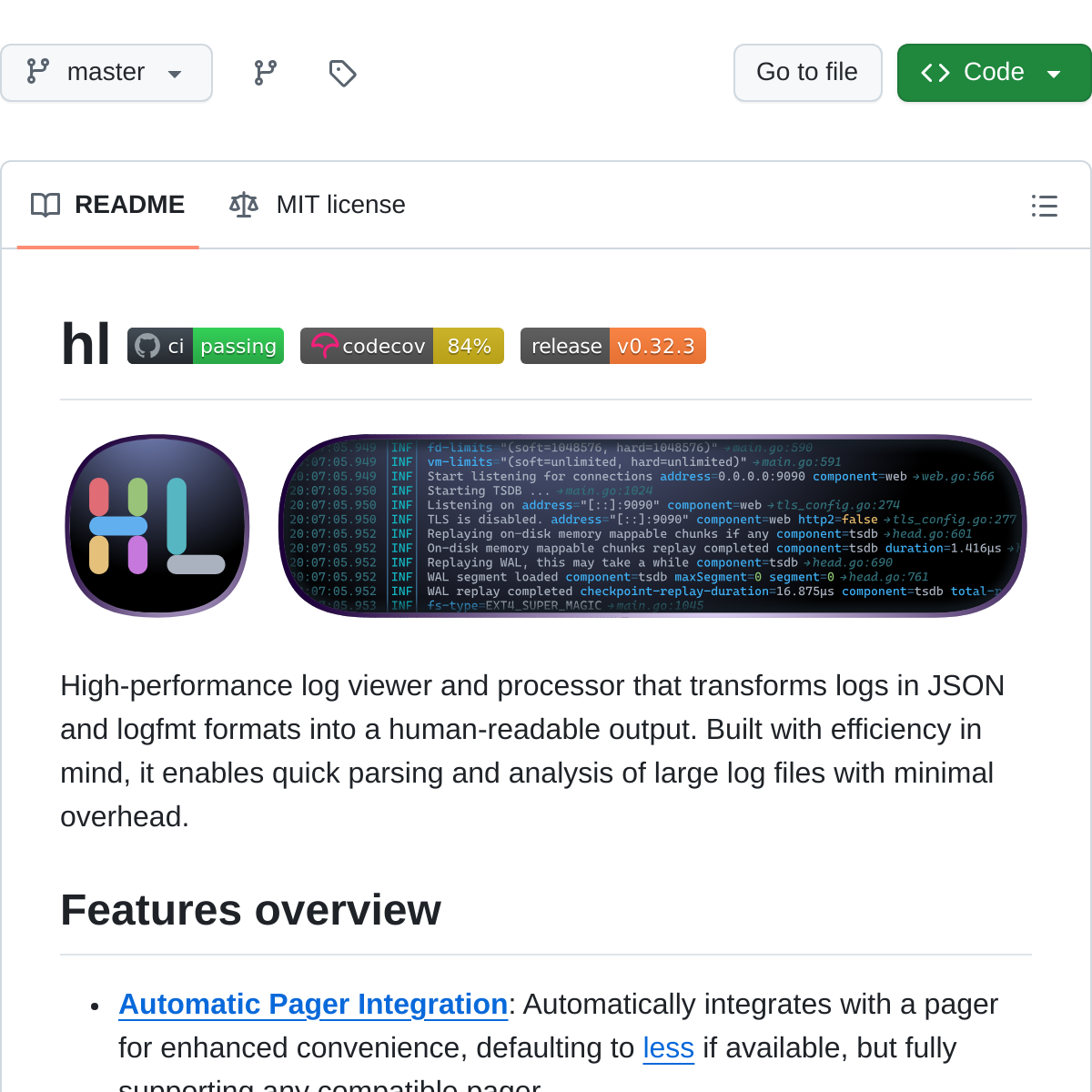Follow the Automatic Pager Integration link
Screen dimensions: 1092x1092
(x=313, y=1004)
